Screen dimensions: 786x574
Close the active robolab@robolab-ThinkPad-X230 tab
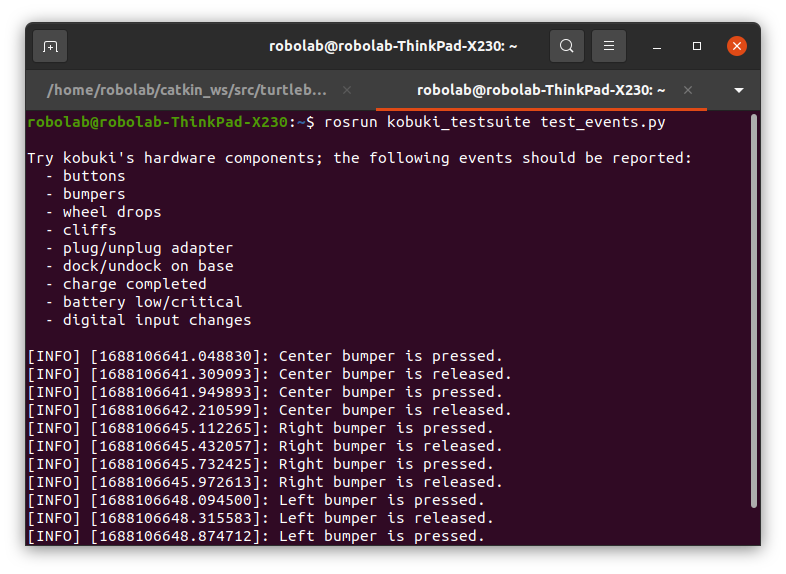[687, 90]
